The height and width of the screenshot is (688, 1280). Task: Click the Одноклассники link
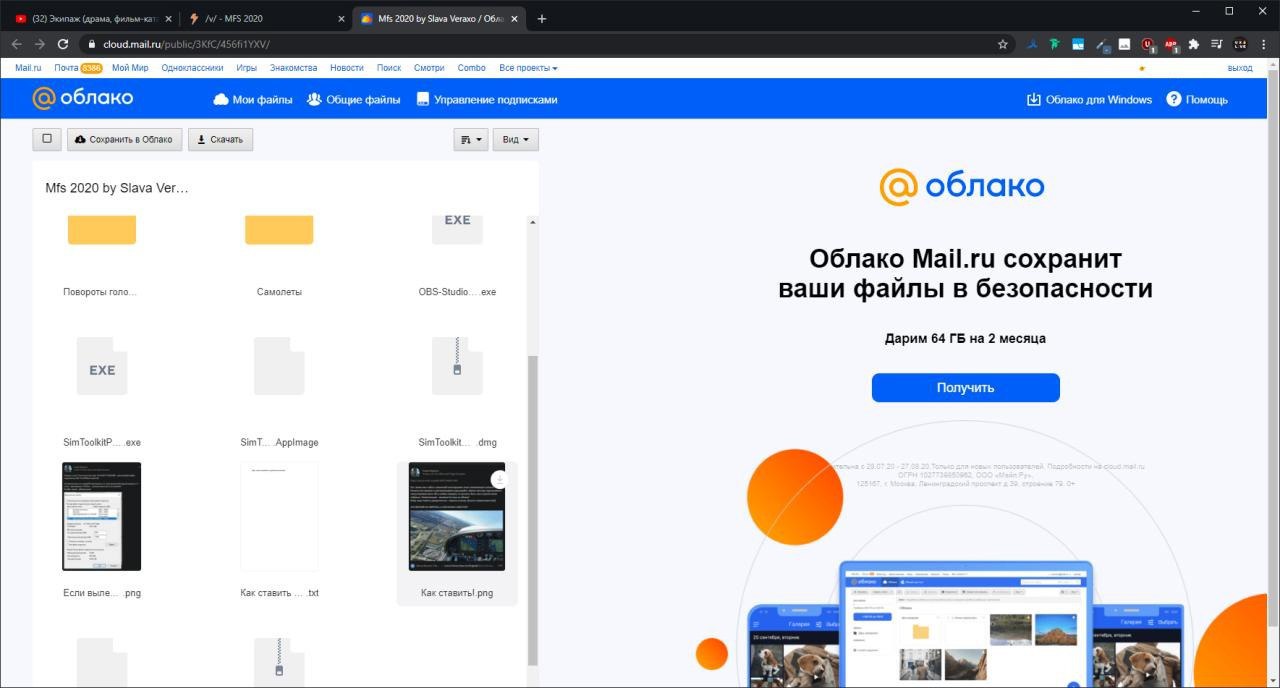click(x=192, y=68)
